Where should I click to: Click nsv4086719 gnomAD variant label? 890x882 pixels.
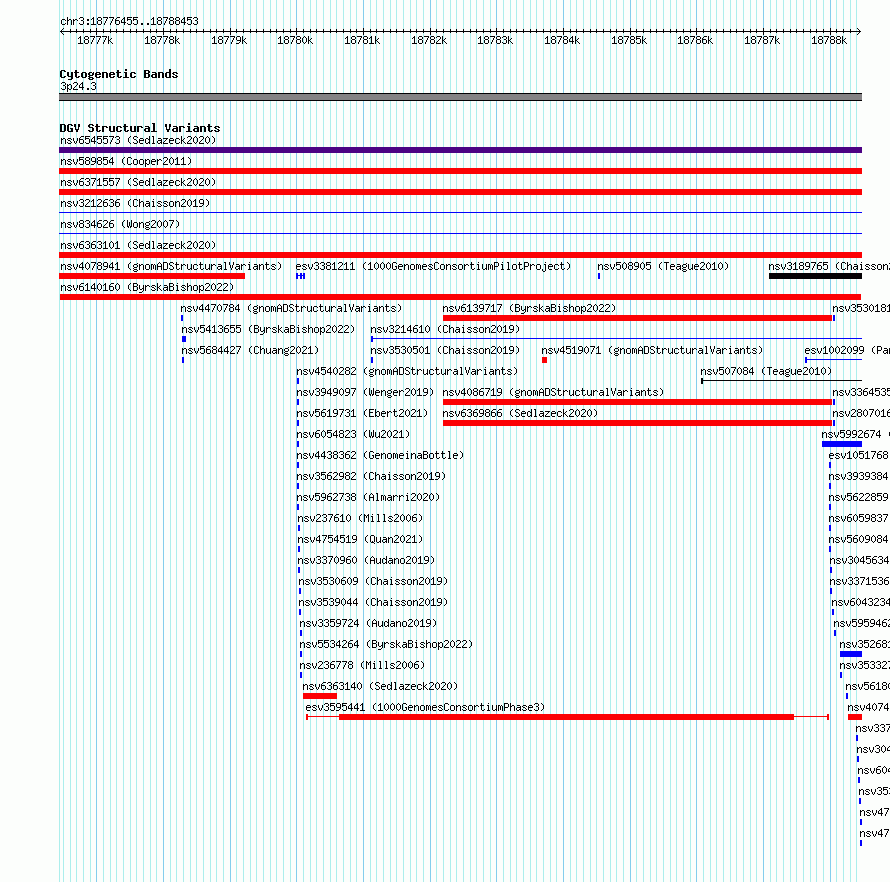pyautogui.click(x=553, y=392)
